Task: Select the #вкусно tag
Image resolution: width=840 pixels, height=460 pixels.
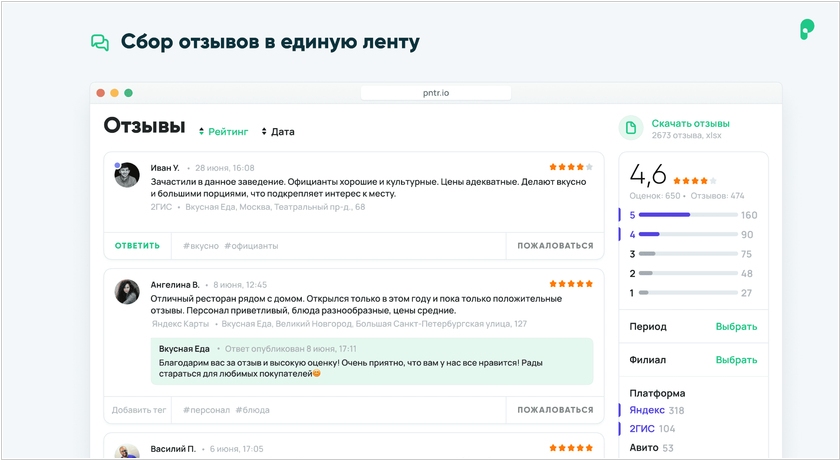Action: click(201, 246)
